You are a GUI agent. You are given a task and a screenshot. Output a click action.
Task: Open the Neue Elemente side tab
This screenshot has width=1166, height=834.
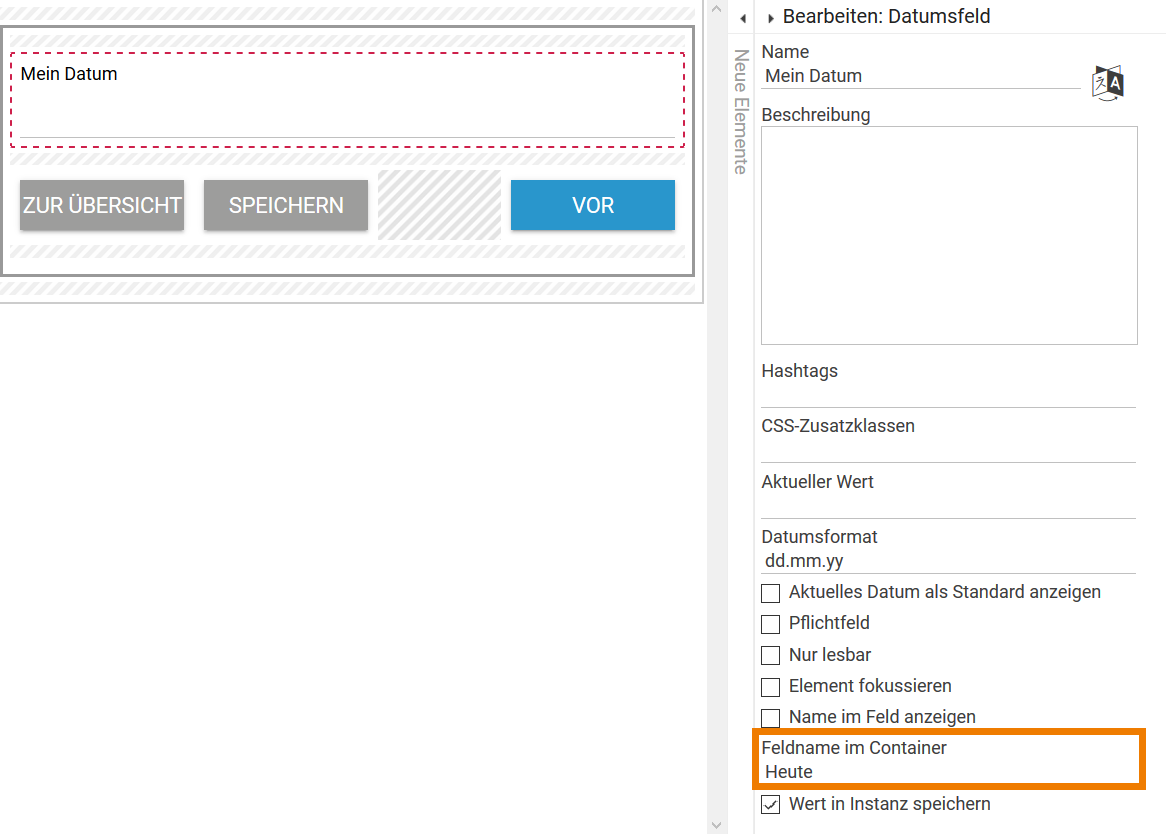[741, 112]
